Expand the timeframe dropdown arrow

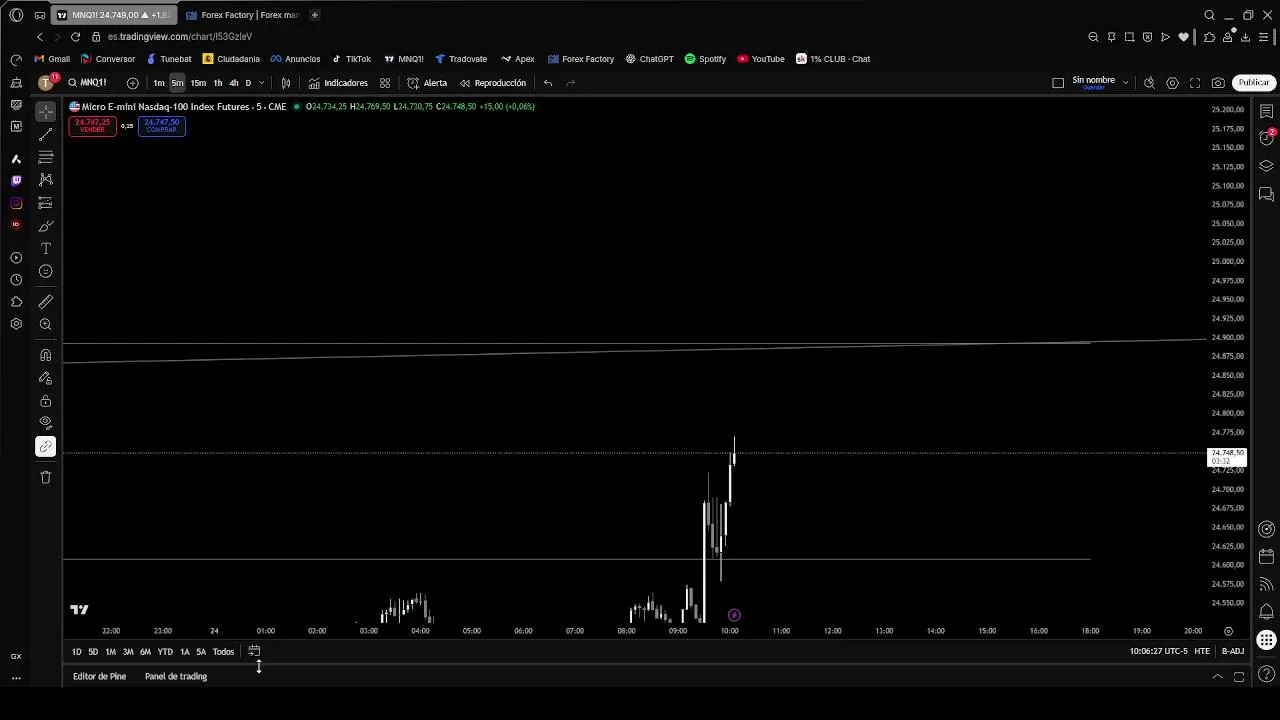pyautogui.click(x=262, y=83)
